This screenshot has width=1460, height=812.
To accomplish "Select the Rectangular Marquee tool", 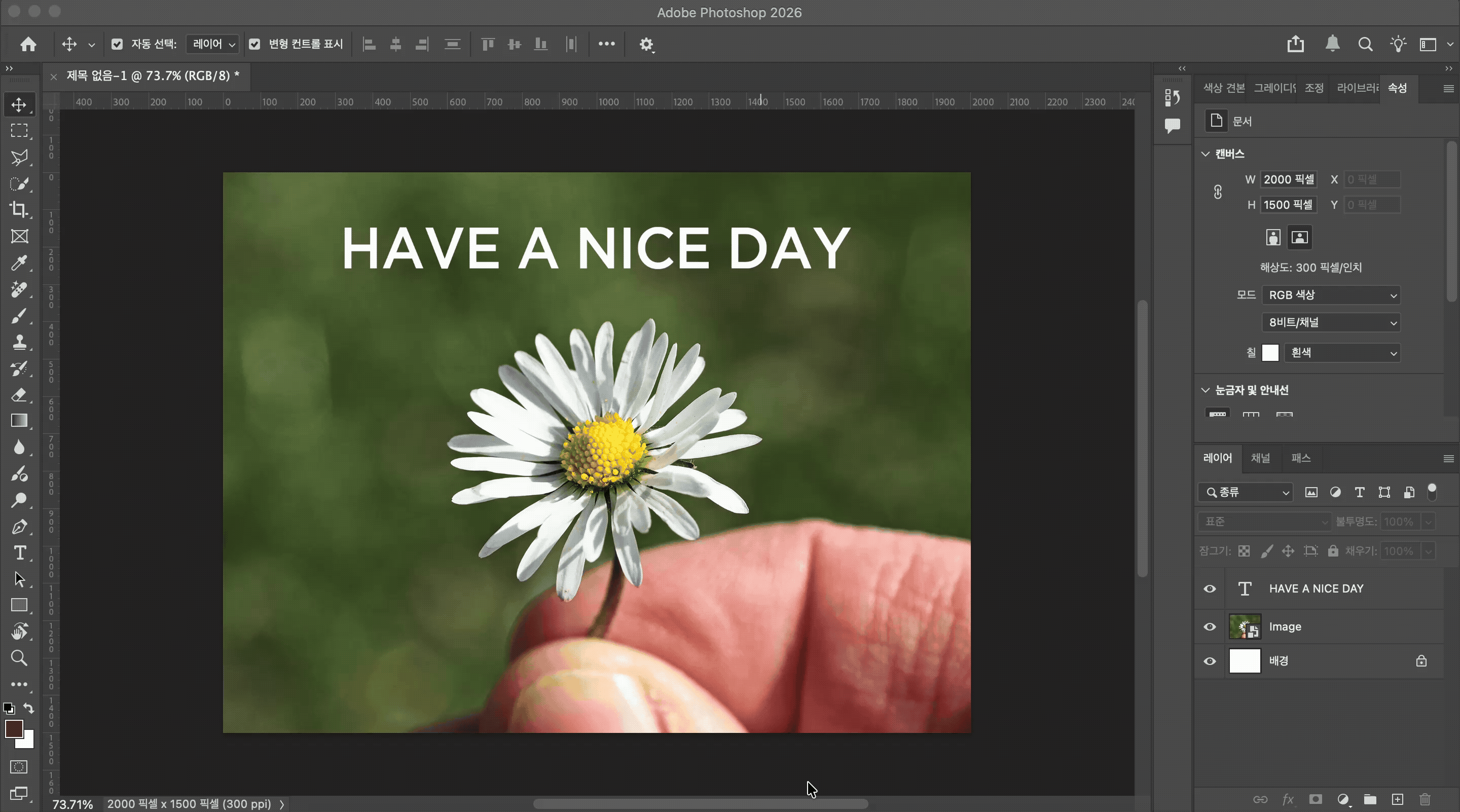I will tap(19, 131).
